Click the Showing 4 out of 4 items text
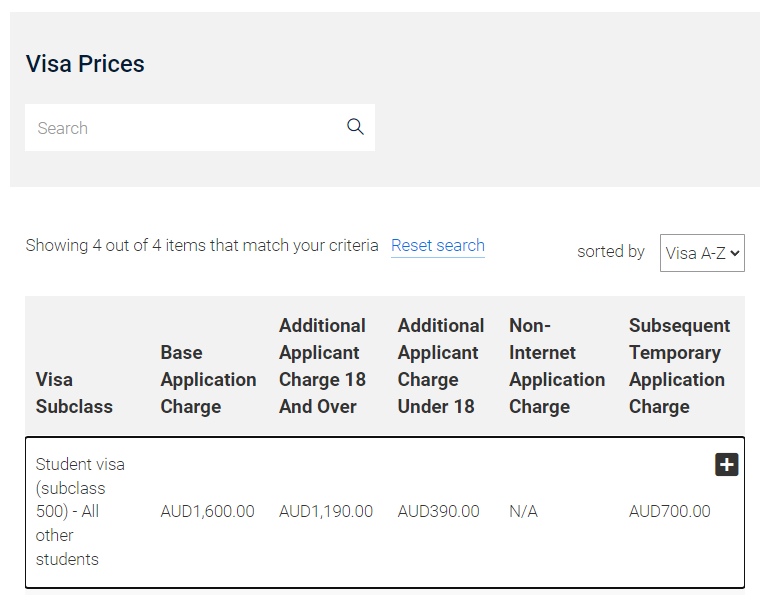This screenshot has width=761, height=595. pos(202,246)
